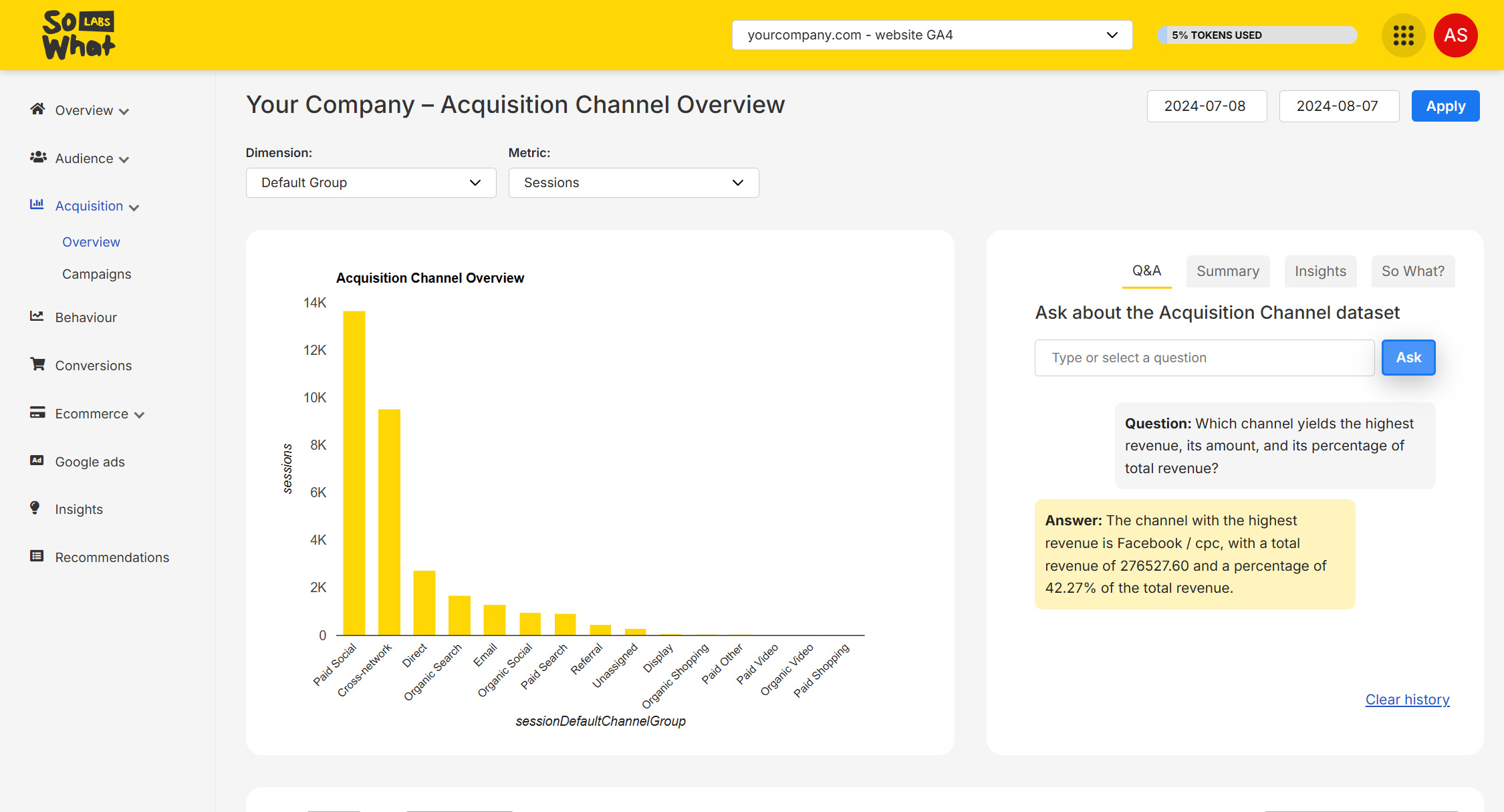Click the Google ads Ad icon

pos(37,460)
